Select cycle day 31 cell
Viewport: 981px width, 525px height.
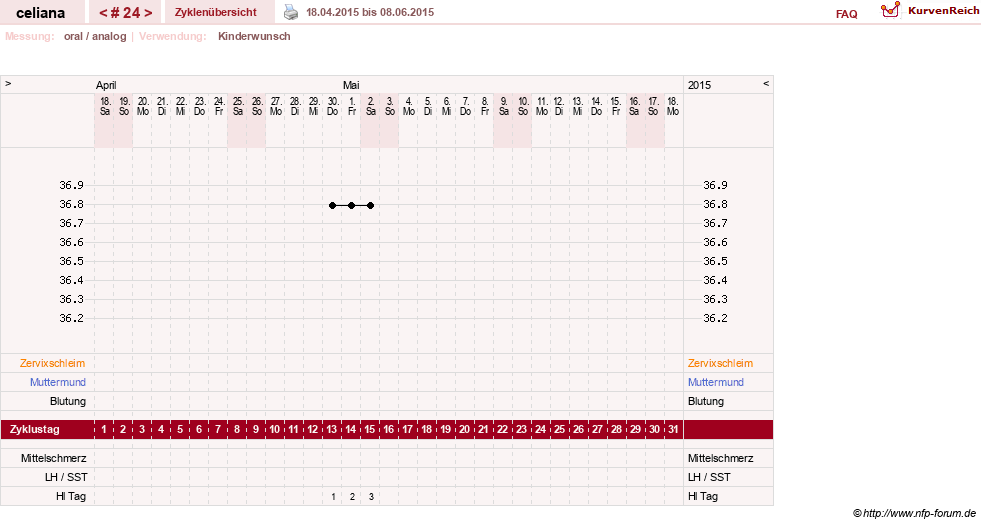673,429
